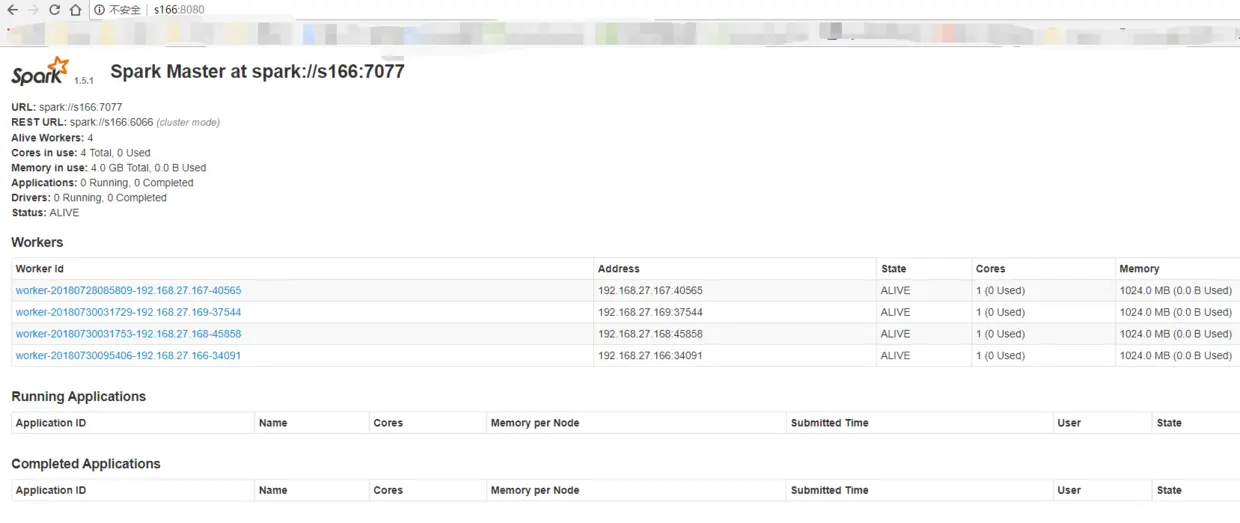Screen dimensions: 1240x523
Task: Open worker-20180730031729-192.168.27.169-37544 link
Action: (128, 312)
